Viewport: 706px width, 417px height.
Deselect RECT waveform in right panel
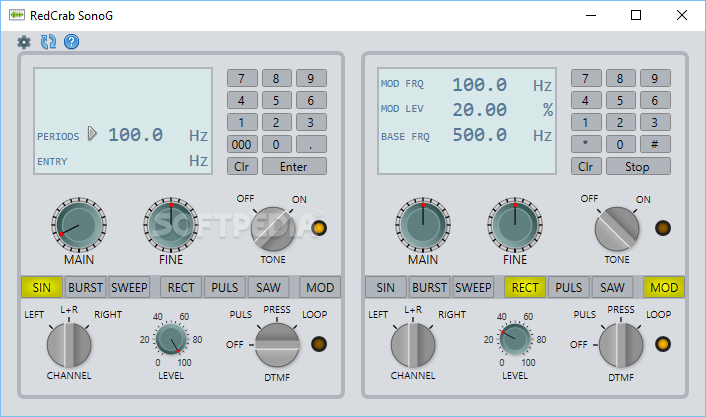pyautogui.click(x=525, y=287)
